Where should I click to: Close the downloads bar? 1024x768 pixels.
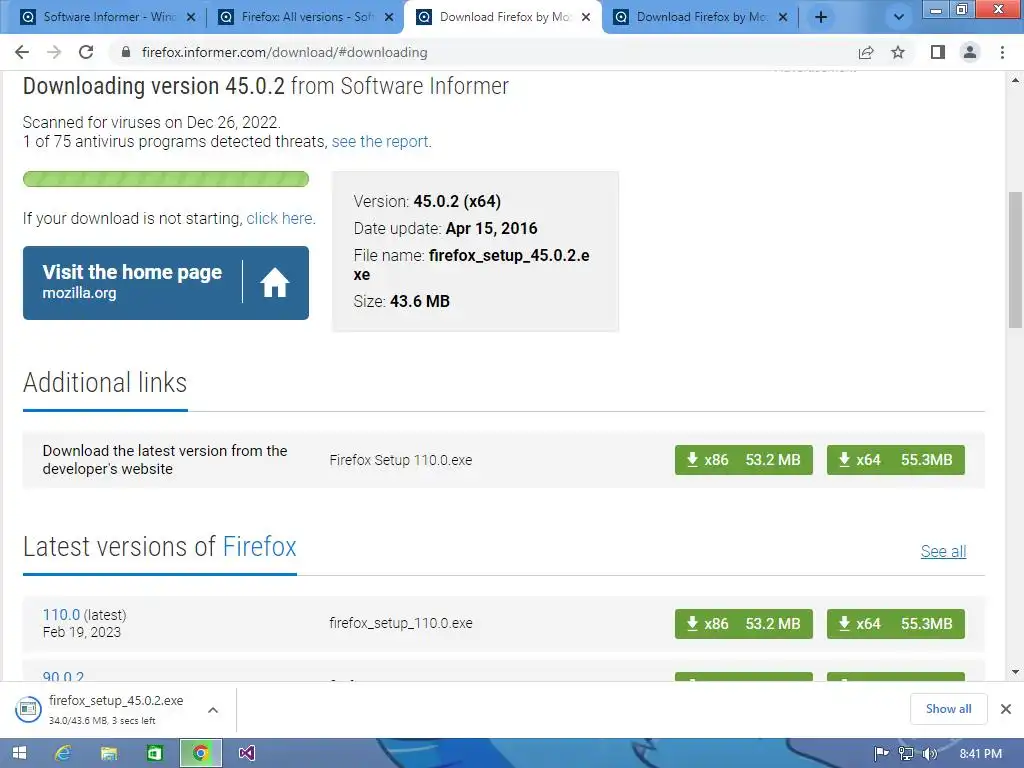(1006, 709)
